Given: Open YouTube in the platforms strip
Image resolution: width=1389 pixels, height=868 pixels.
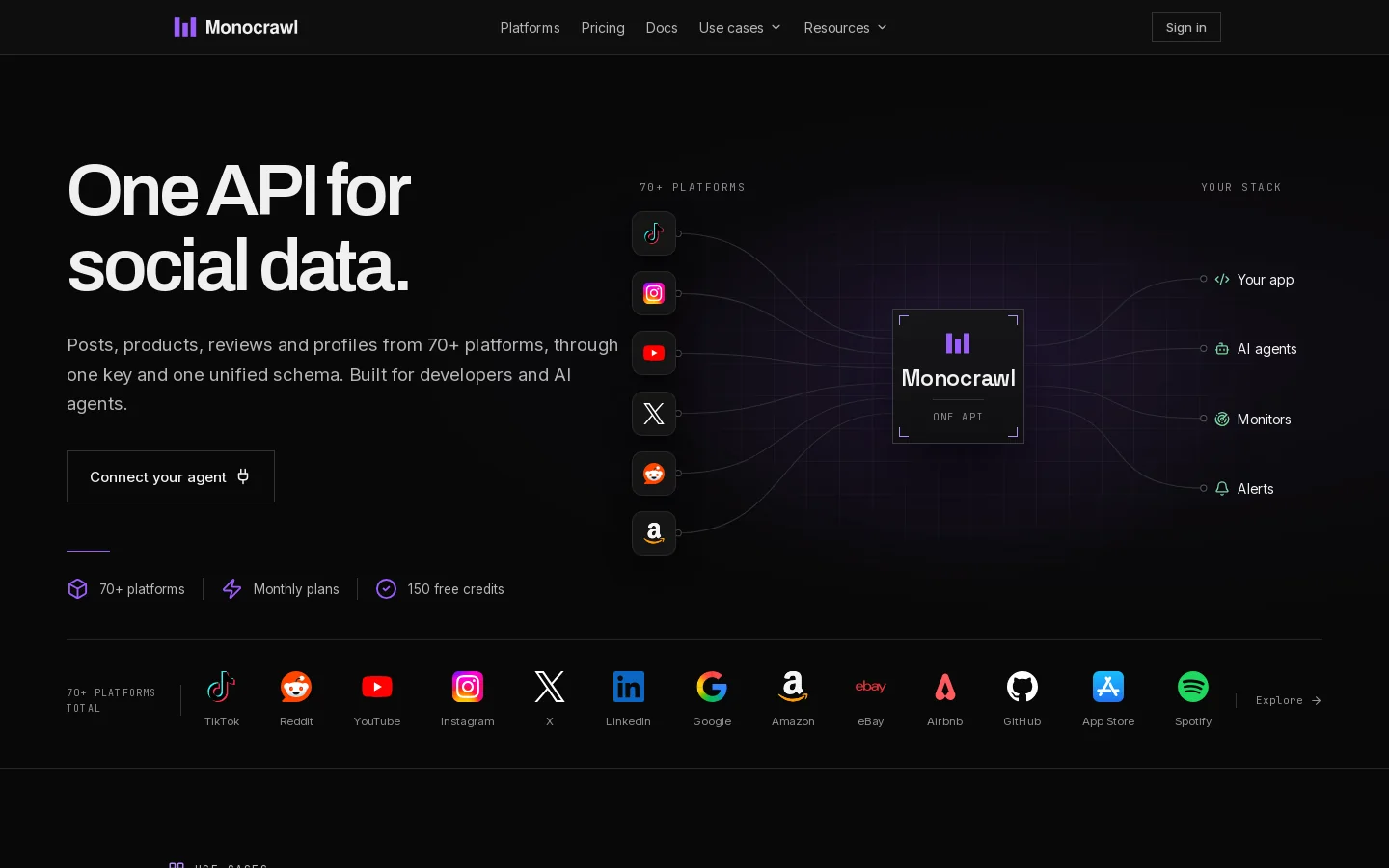Looking at the screenshot, I should (x=377, y=699).
